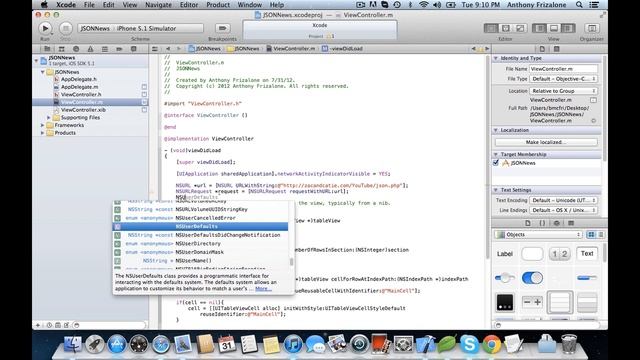
Task: Open the Organizer window
Action: pyautogui.click(x=591, y=28)
